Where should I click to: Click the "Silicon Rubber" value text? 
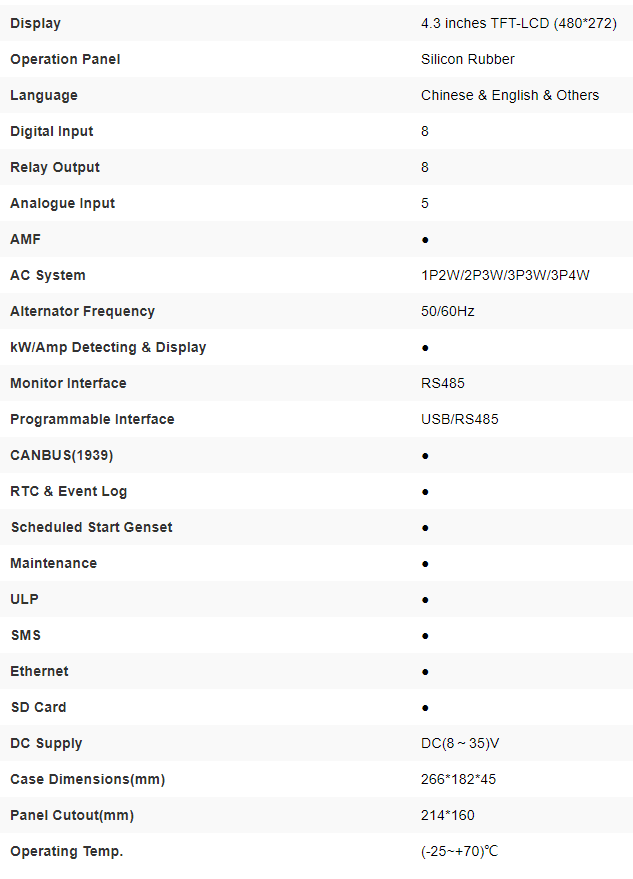[x=468, y=59]
